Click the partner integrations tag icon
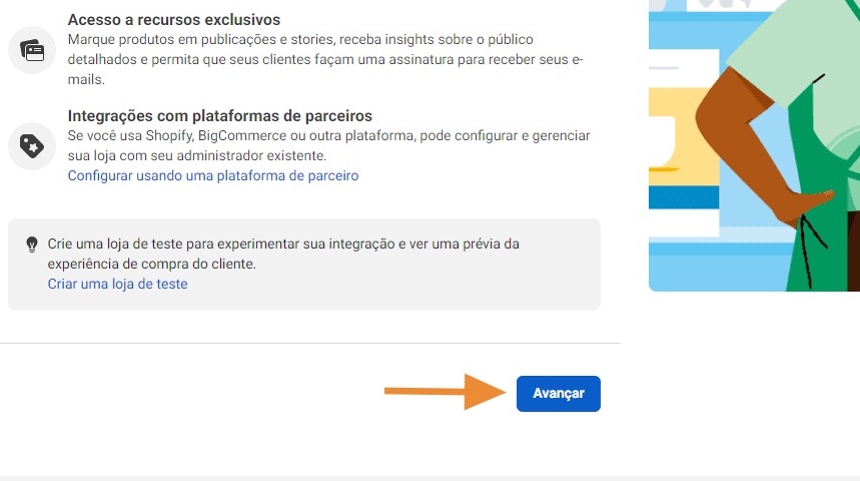 (33, 146)
